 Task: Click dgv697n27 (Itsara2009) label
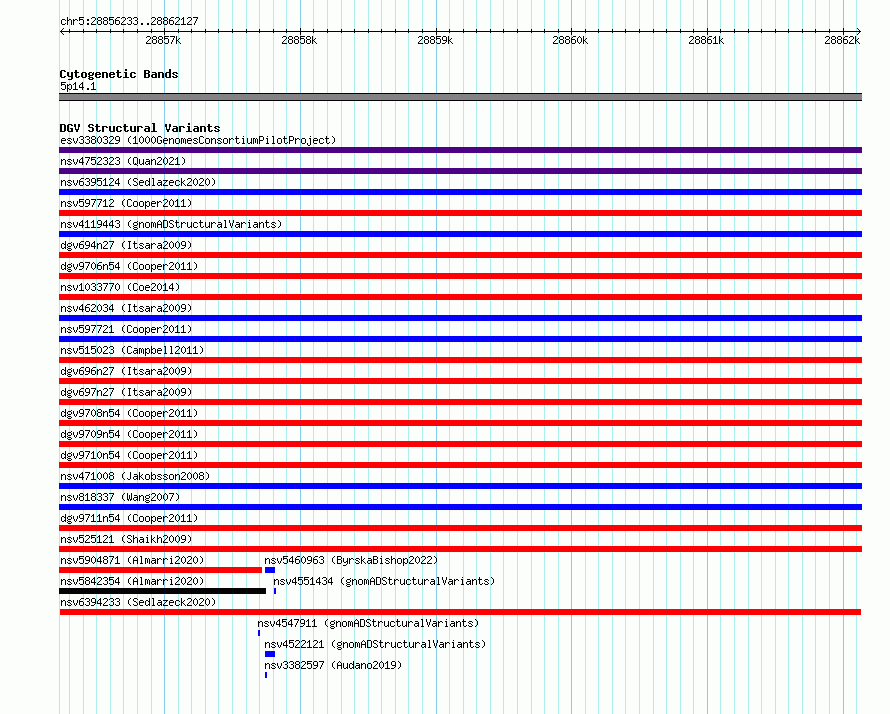(126, 392)
